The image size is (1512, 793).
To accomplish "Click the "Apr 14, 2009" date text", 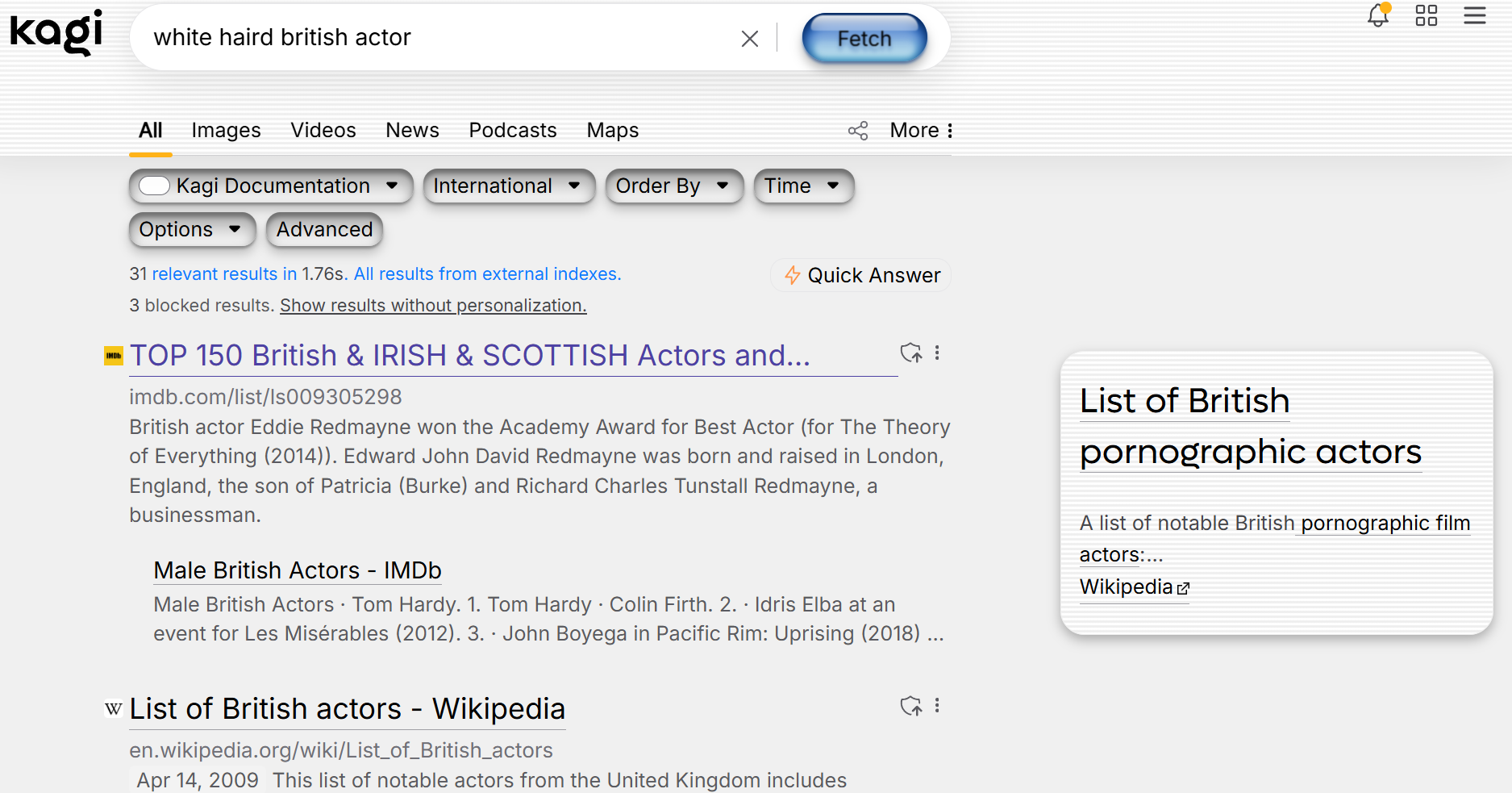I will (x=198, y=780).
